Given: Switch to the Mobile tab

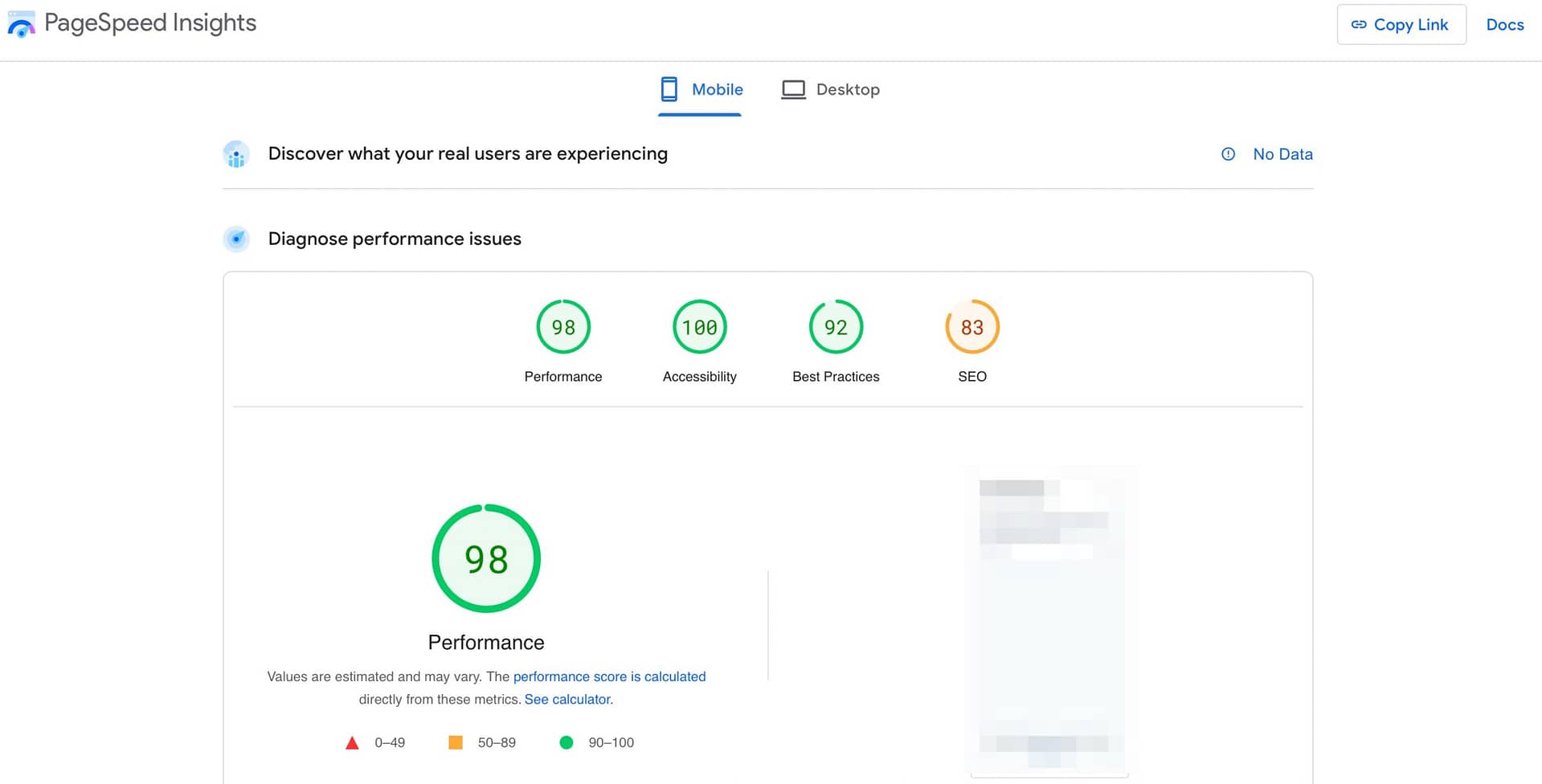Looking at the screenshot, I should [700, 90].
